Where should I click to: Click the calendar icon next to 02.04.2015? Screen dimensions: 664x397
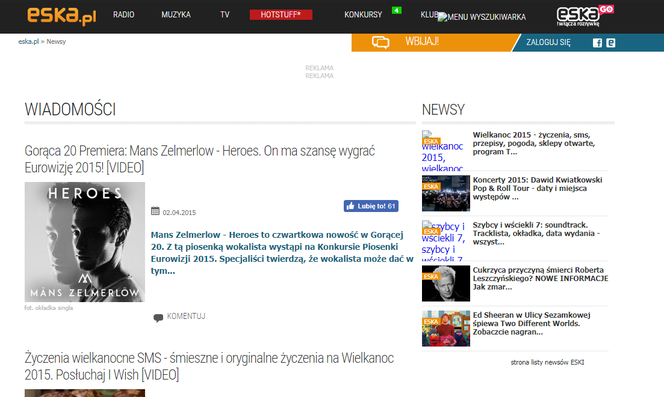click(155, 211)
